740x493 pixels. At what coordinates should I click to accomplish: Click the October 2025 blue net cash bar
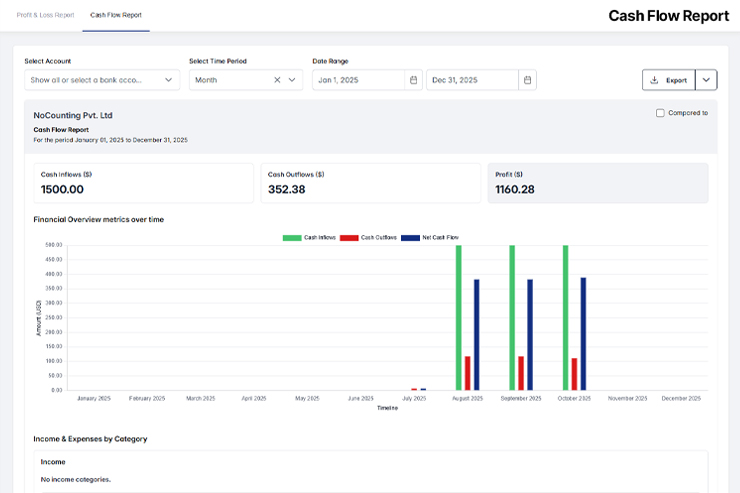click(583, 333)
